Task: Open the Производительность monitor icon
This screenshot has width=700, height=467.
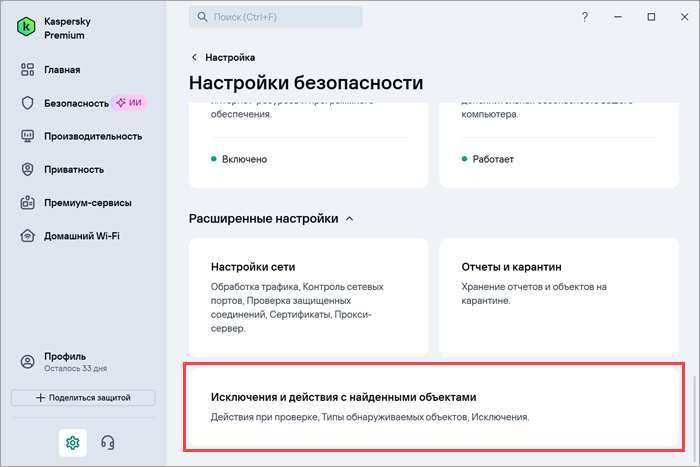Action: pos(27,136)
